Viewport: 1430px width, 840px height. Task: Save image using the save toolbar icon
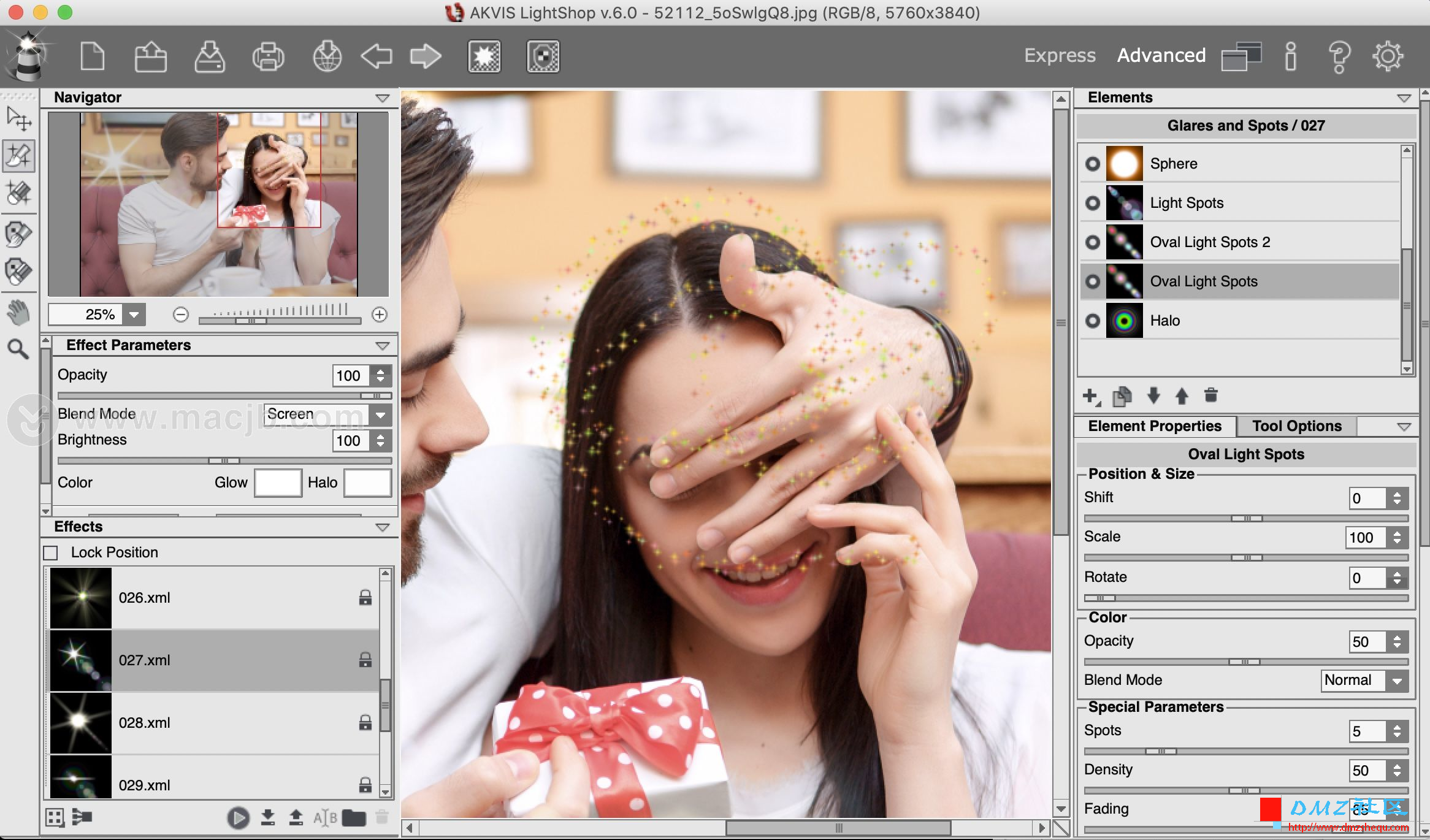point(209,57)
